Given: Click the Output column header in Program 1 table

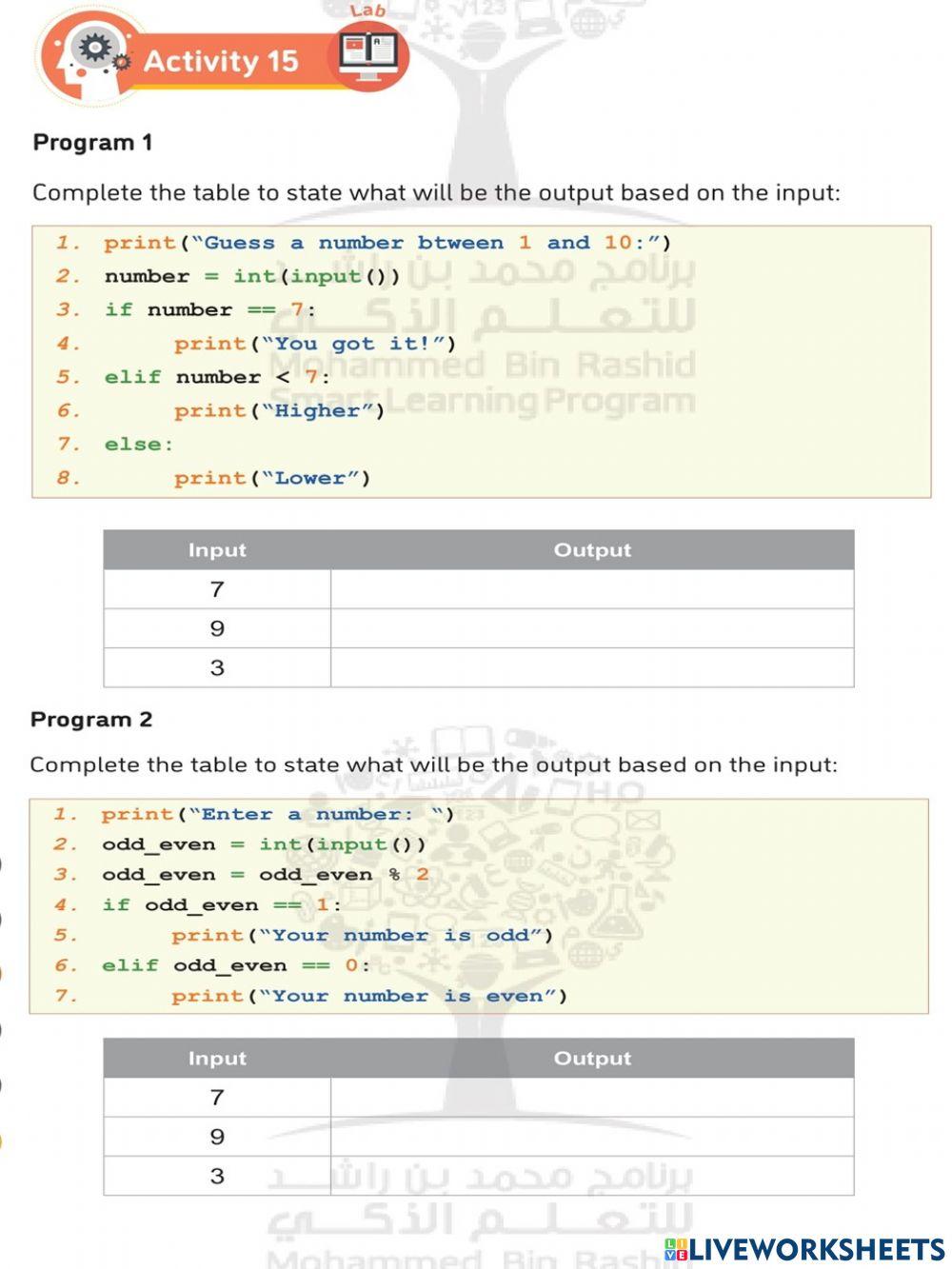Looking at the screenshot, I should (592, 550).
